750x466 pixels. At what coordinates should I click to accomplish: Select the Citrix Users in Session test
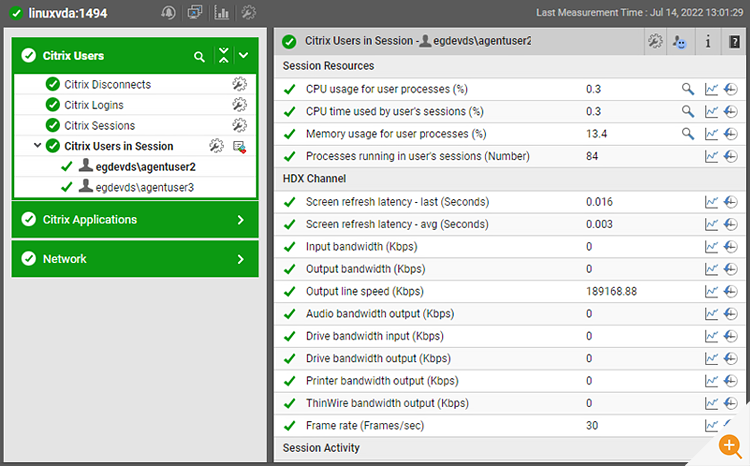pyautogui.click(x=119, y=146)
